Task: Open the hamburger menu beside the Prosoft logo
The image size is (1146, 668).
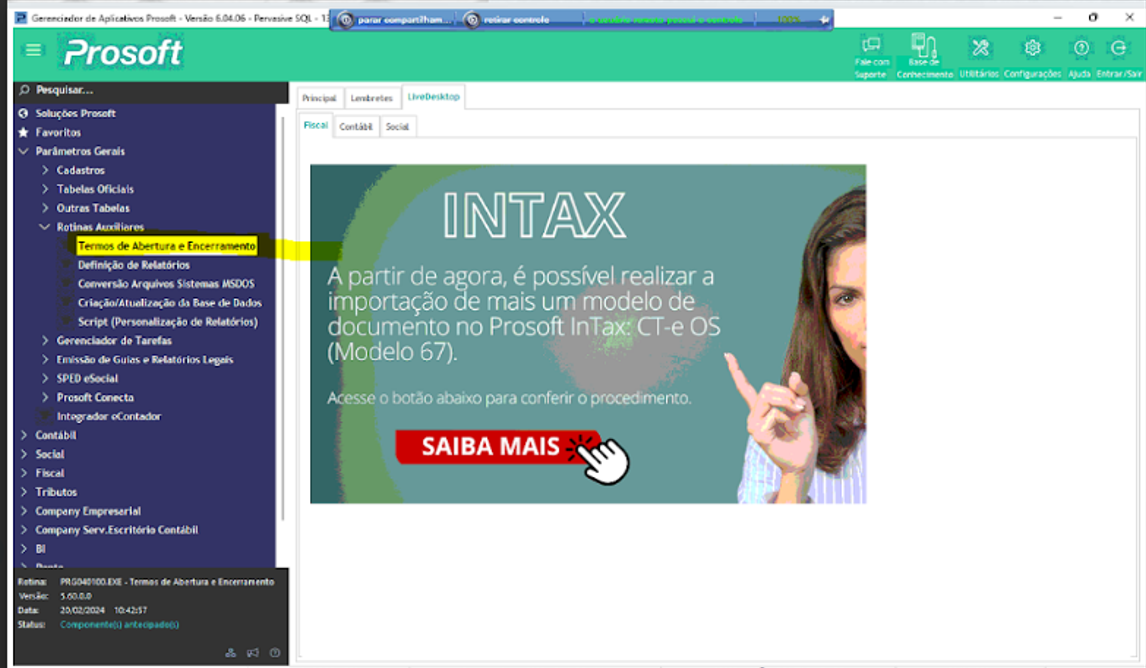Action: coord(33,50)
